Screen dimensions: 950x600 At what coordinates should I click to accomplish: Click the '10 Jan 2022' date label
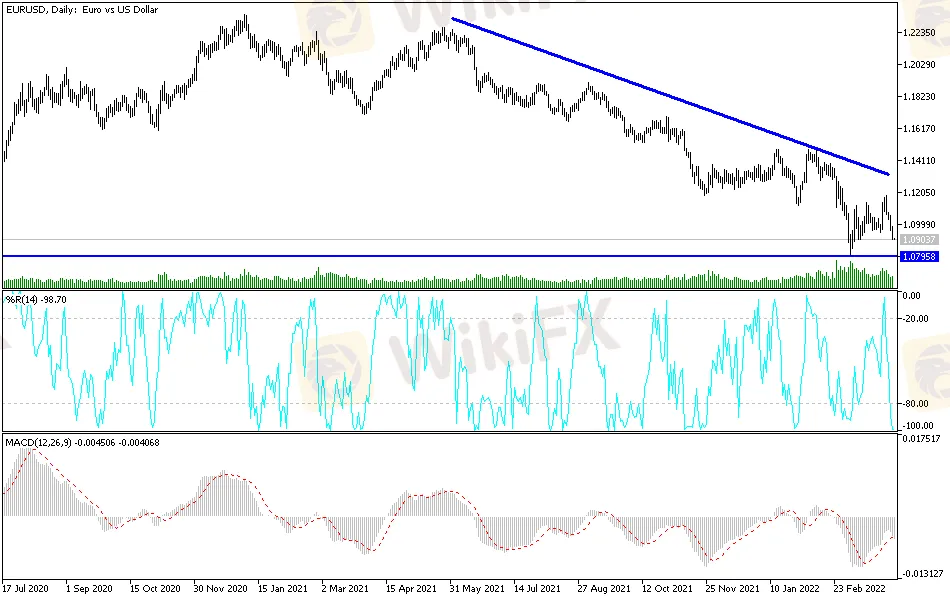click(794, 588)
